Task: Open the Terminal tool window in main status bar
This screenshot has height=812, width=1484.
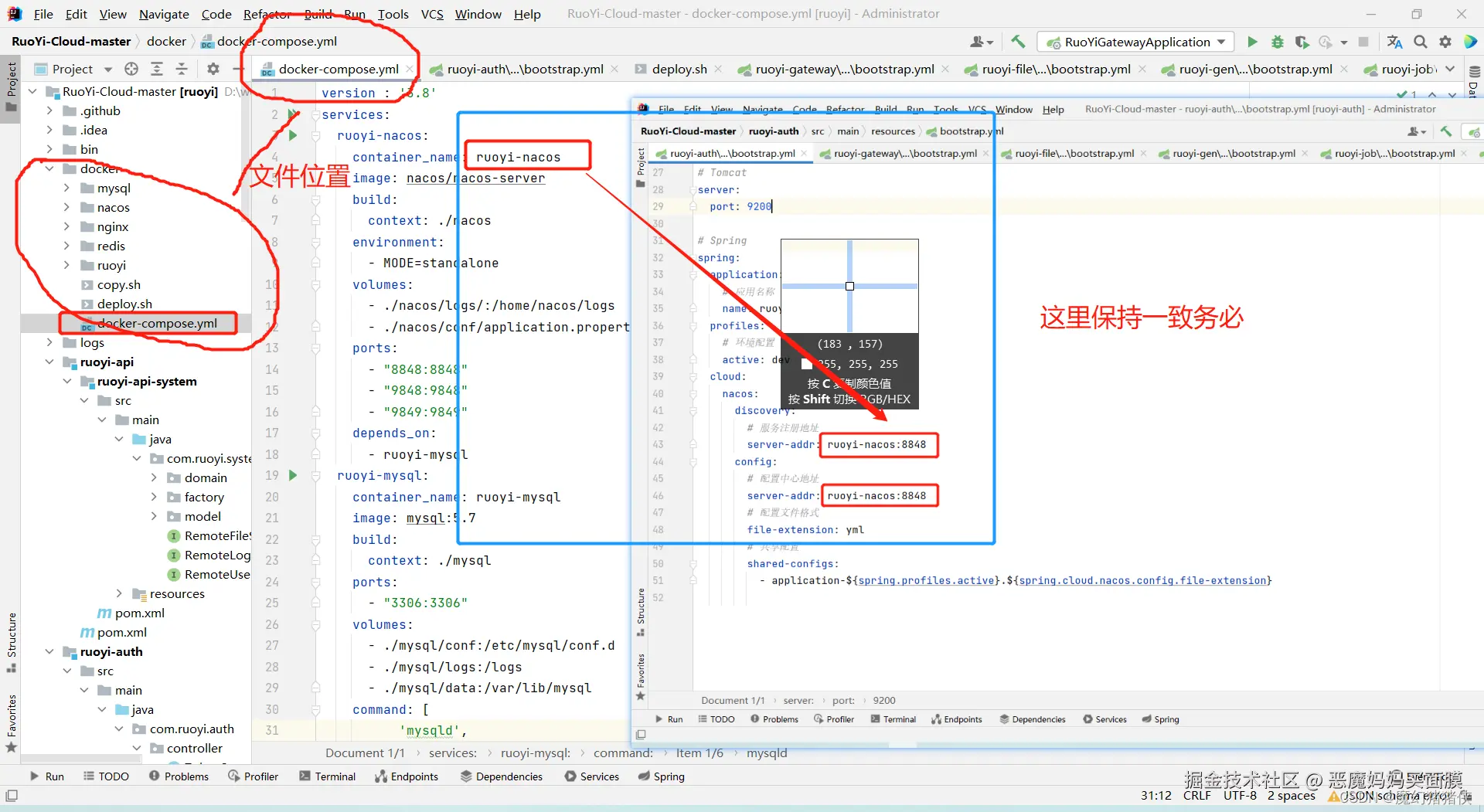Action: [x=327, y=776]
